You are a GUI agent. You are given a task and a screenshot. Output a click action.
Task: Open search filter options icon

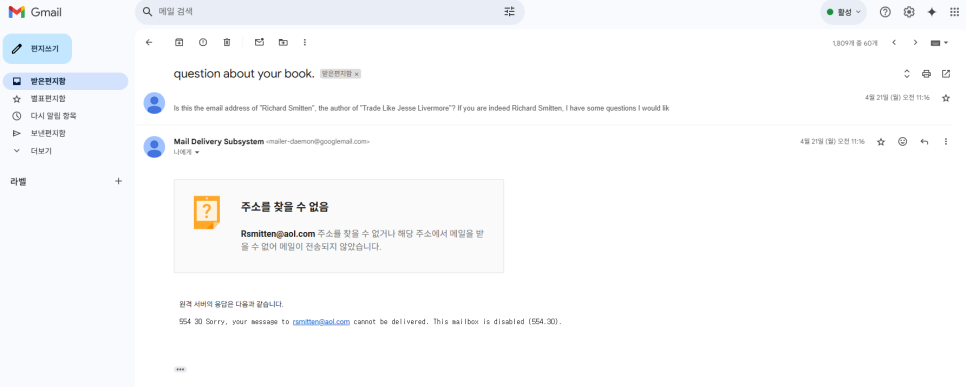click(509, 12)
